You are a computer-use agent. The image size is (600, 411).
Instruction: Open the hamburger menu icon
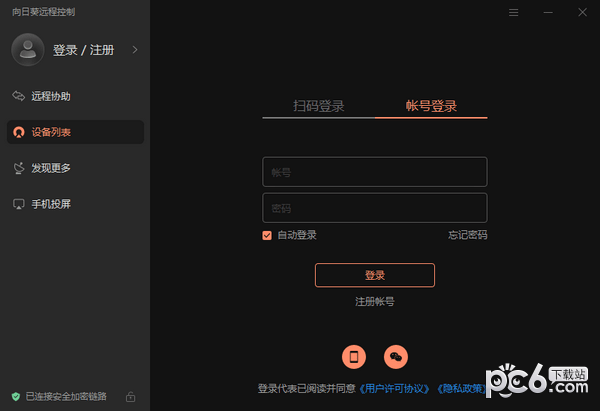tap(514, 13)
